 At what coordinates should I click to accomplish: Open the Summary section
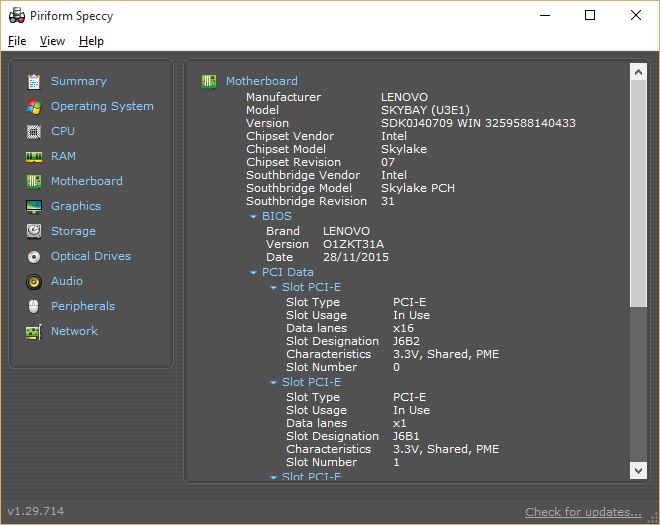point(79,81)
